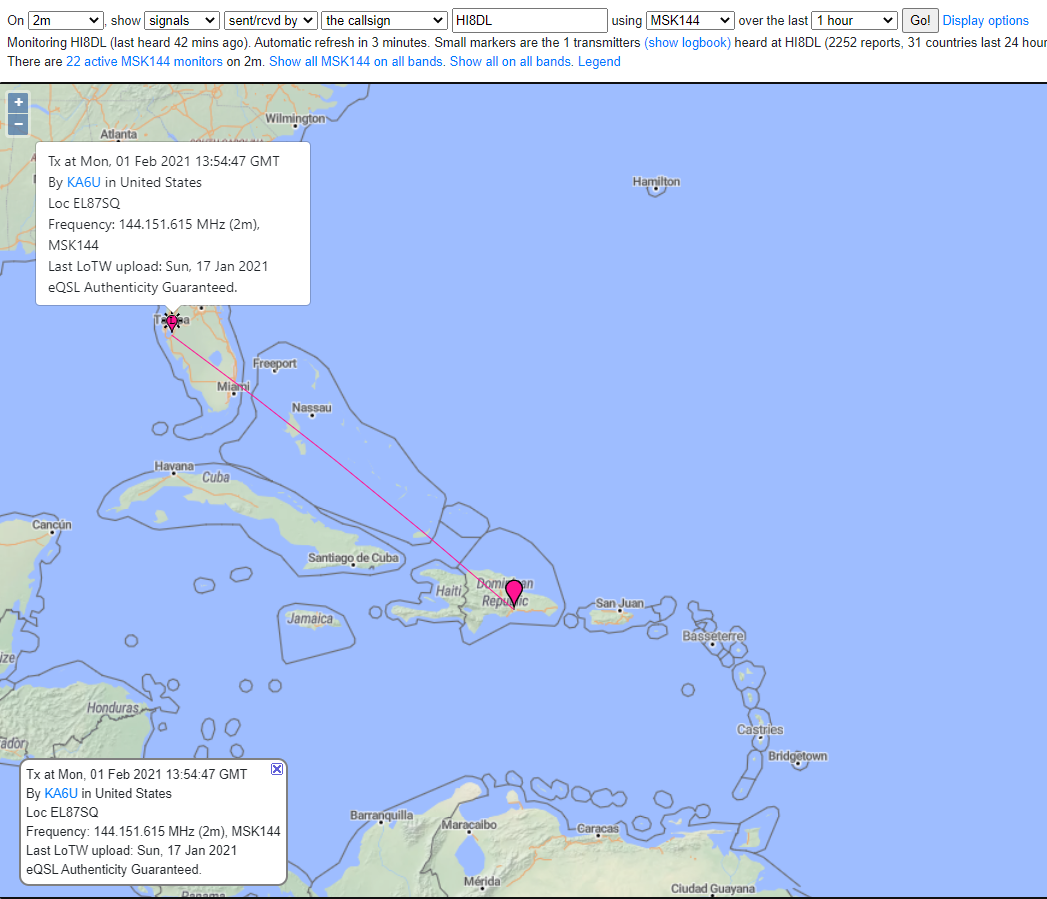Open the sent/rcvd by dropdown
The image size is (1047, 899).
click(x=271, y=20)
